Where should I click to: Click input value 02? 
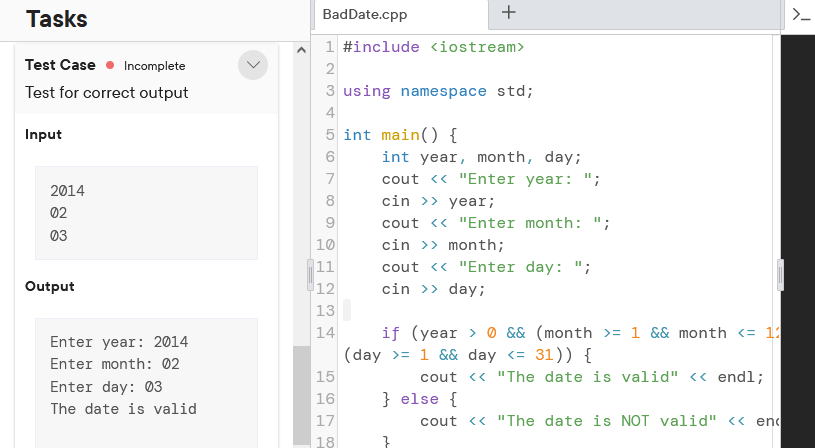tap(58, 213)
